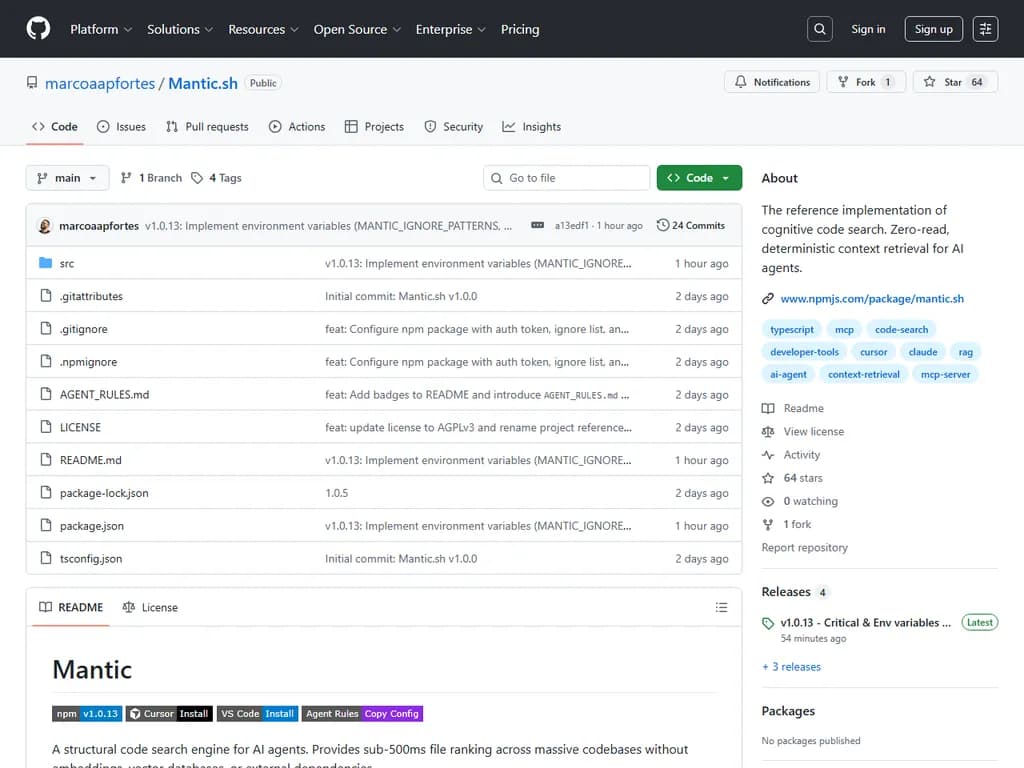1024x768 pixels.
Task: Open the src folder
Action: click(67, 264)
